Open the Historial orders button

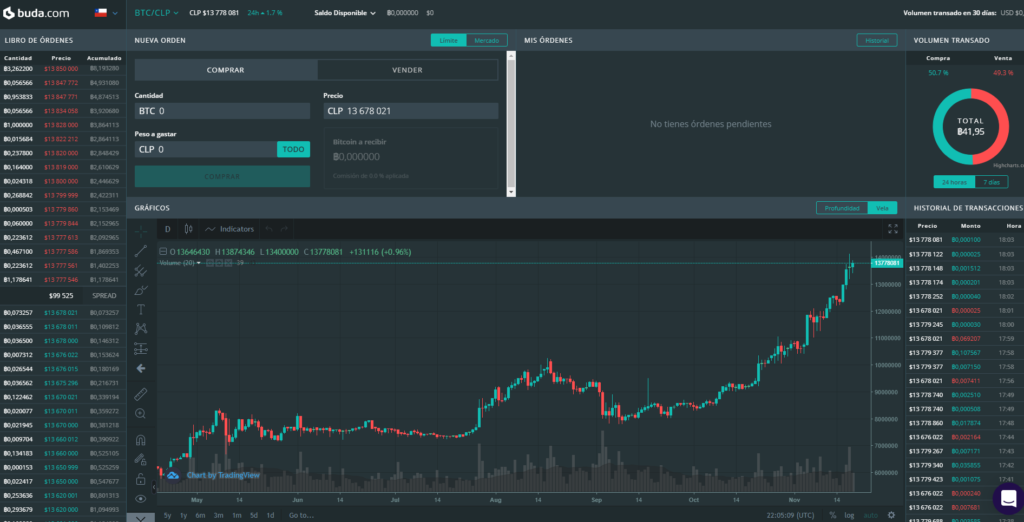point(876,40)
